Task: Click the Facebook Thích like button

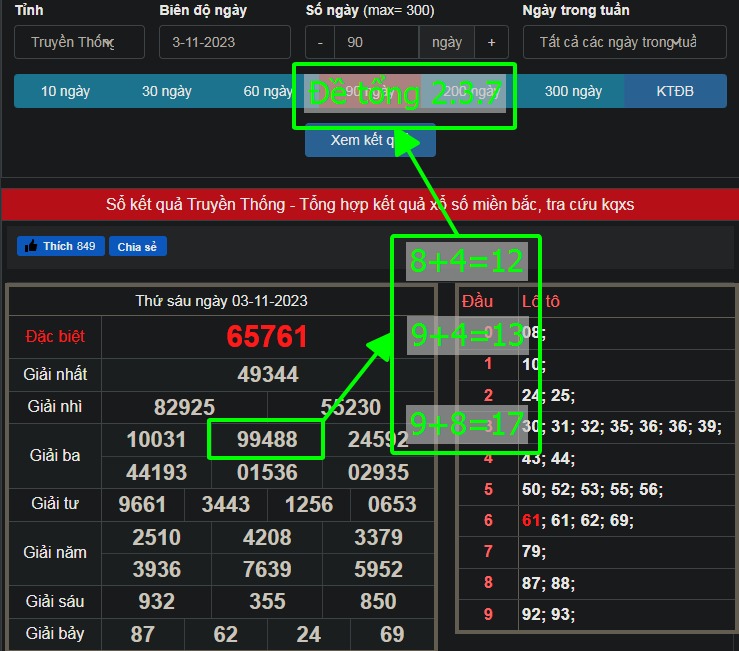Action: tap(60, 246)
